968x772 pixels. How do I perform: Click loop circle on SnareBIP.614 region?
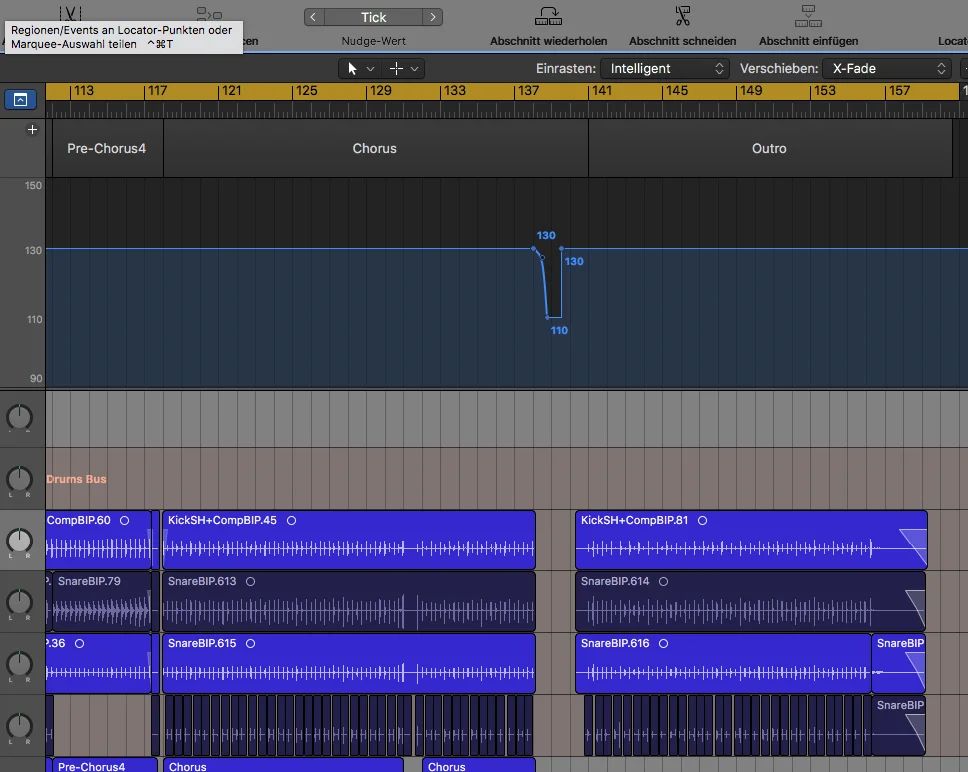tap(664, 581)
